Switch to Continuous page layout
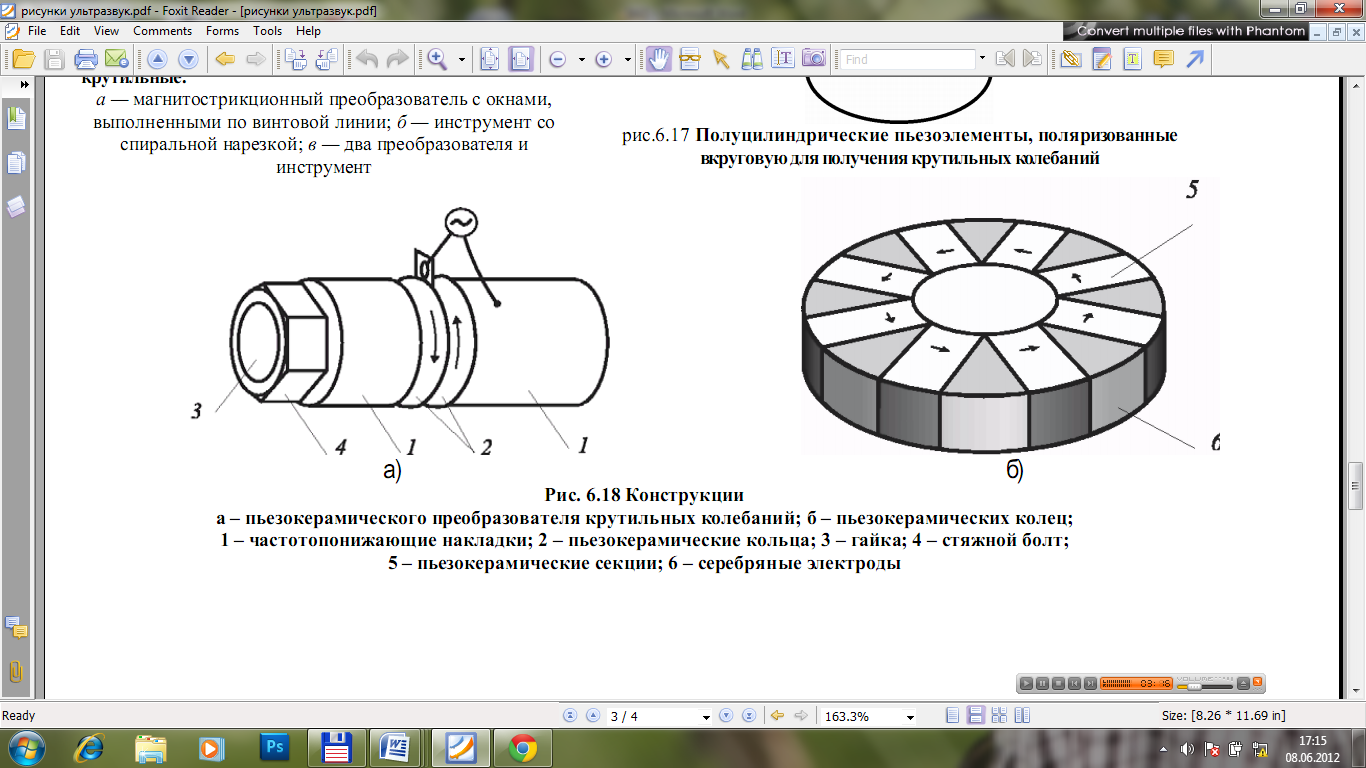1366x768 pixels. click(975, 716)
